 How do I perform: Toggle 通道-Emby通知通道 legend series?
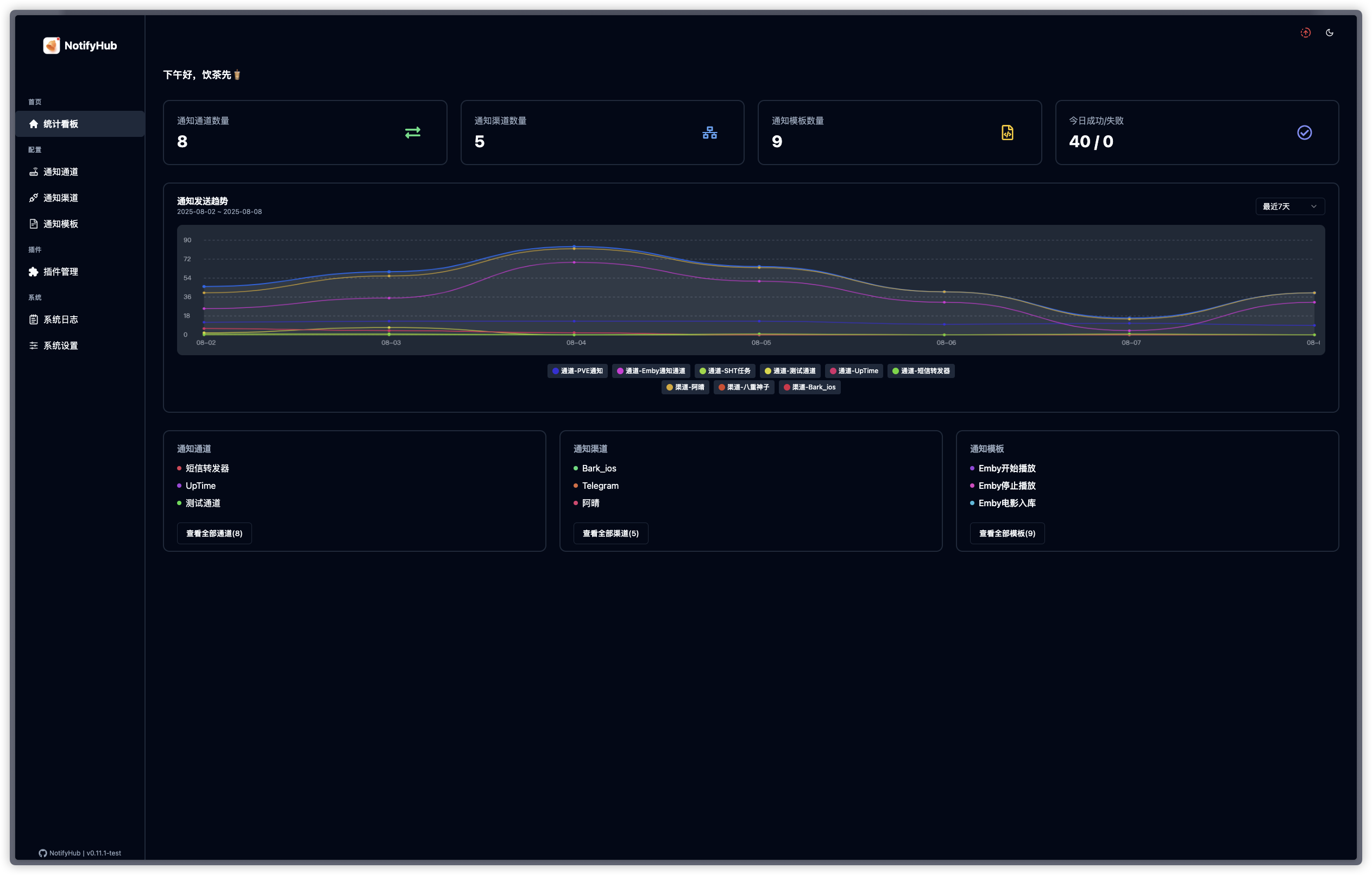click(x=651, y=371)
